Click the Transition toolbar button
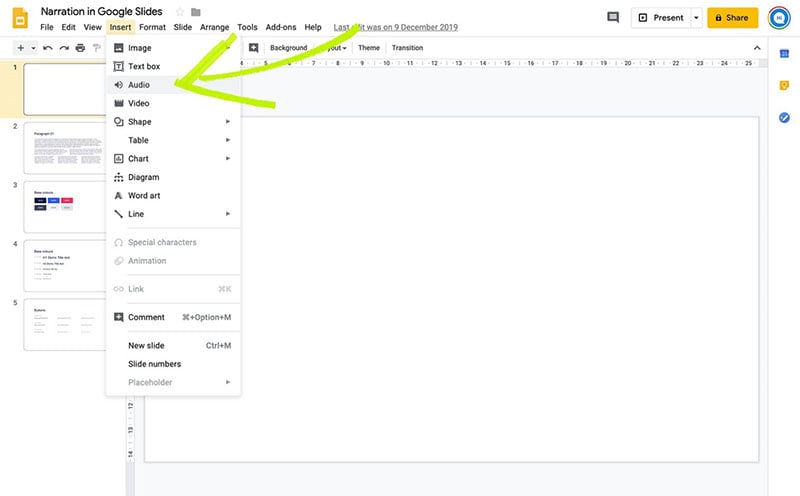The height and width of the screenshot is (496, 800). coord(407,47)
